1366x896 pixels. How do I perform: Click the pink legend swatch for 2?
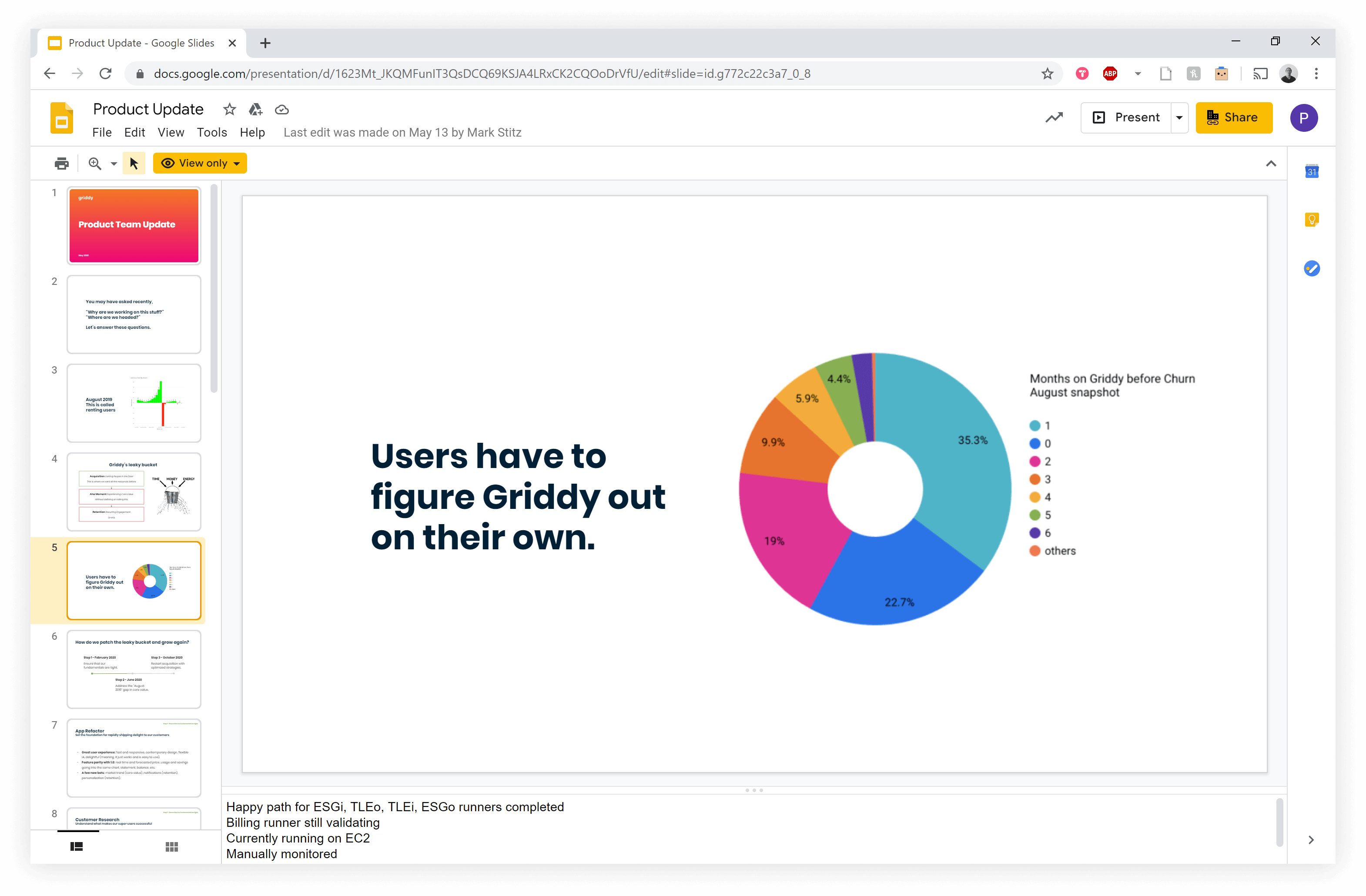[x=1035, y=461]
